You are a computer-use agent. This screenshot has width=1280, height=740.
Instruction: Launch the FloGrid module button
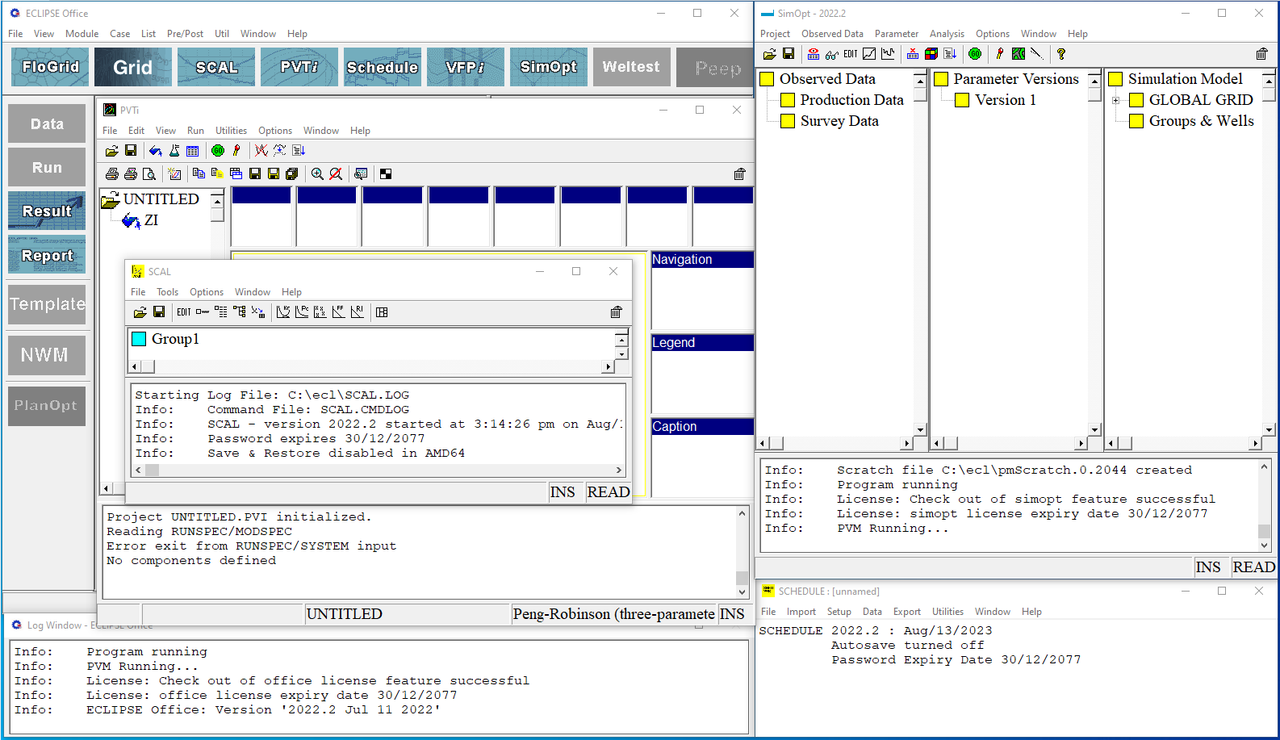point(50,67)
